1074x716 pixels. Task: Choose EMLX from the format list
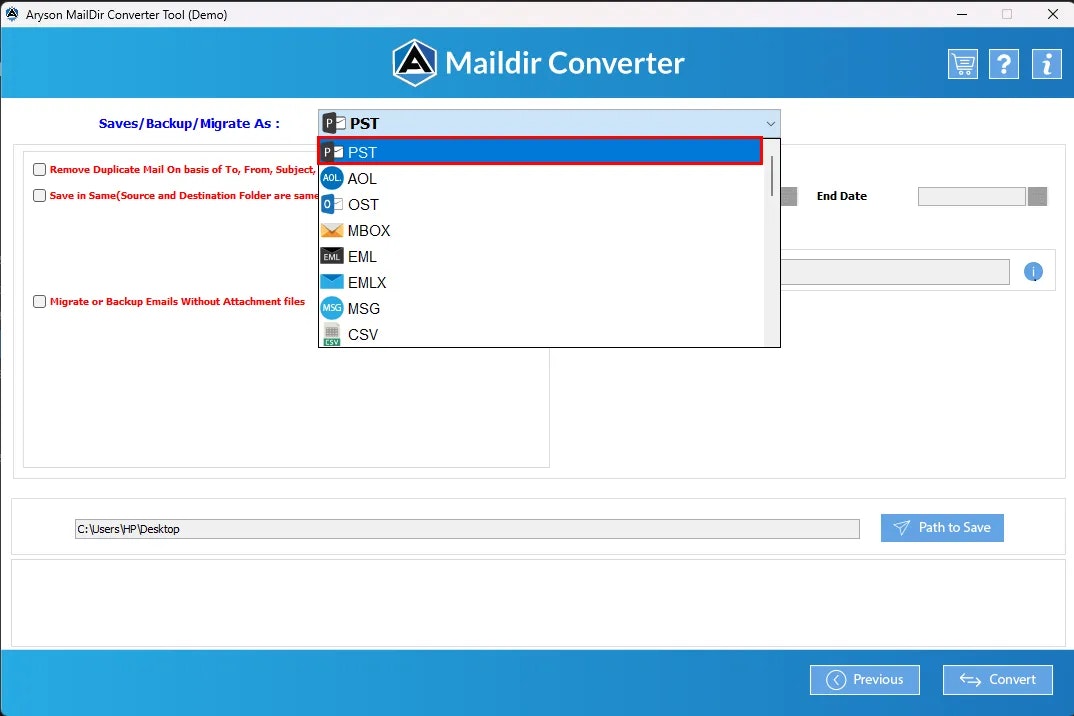click(540, 282)
